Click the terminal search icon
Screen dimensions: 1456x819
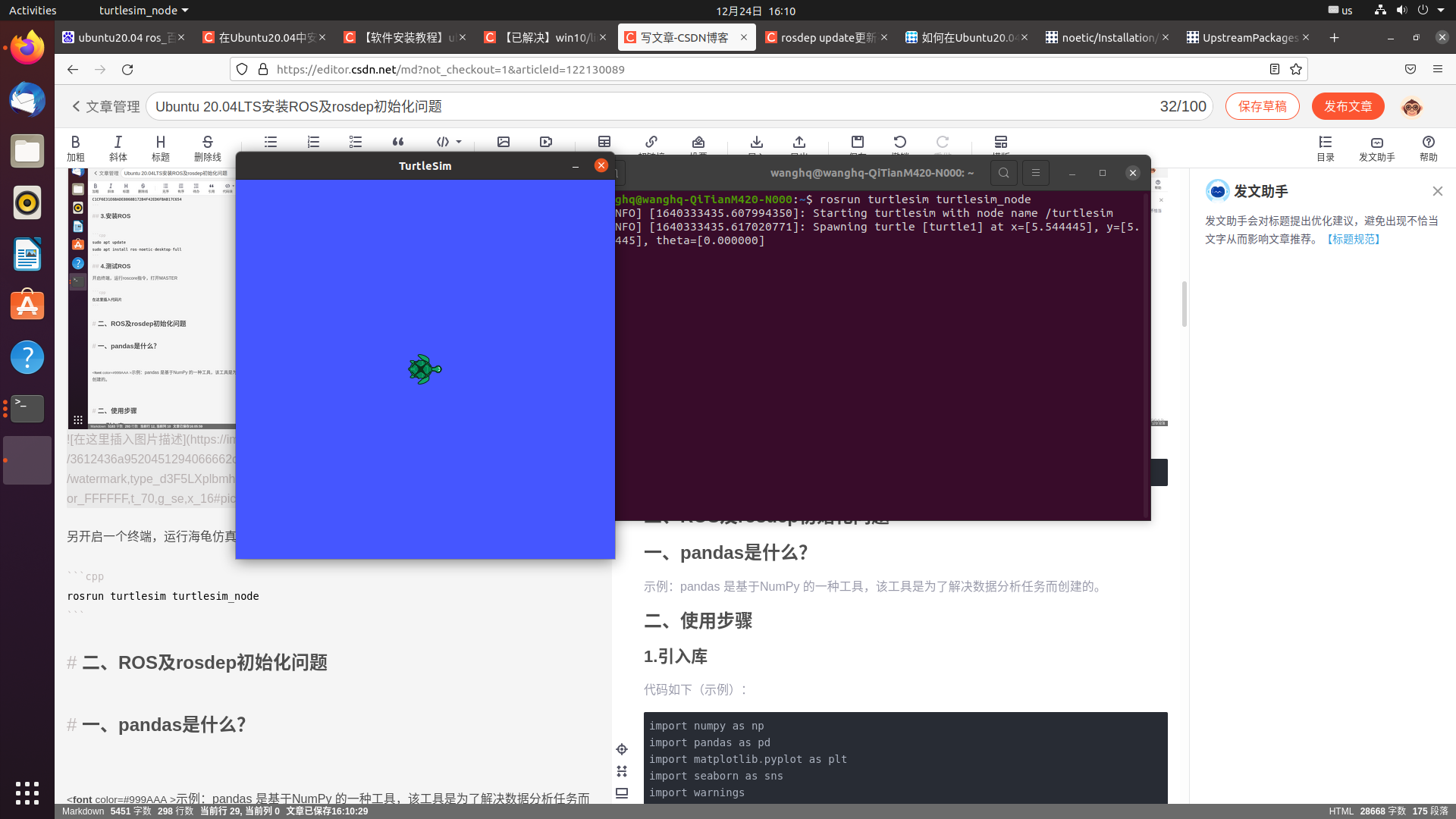click(x=1003, y=173)
